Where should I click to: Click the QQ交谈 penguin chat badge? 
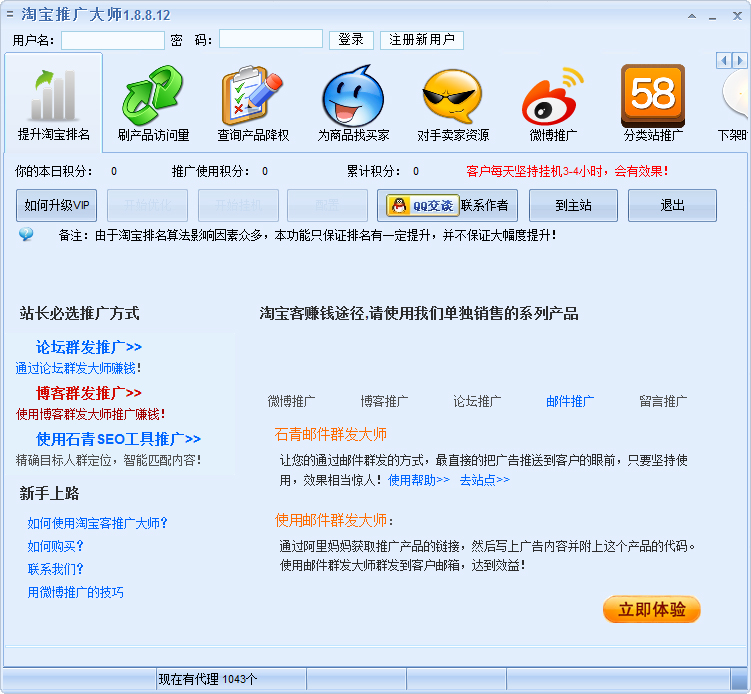point(423,205)
